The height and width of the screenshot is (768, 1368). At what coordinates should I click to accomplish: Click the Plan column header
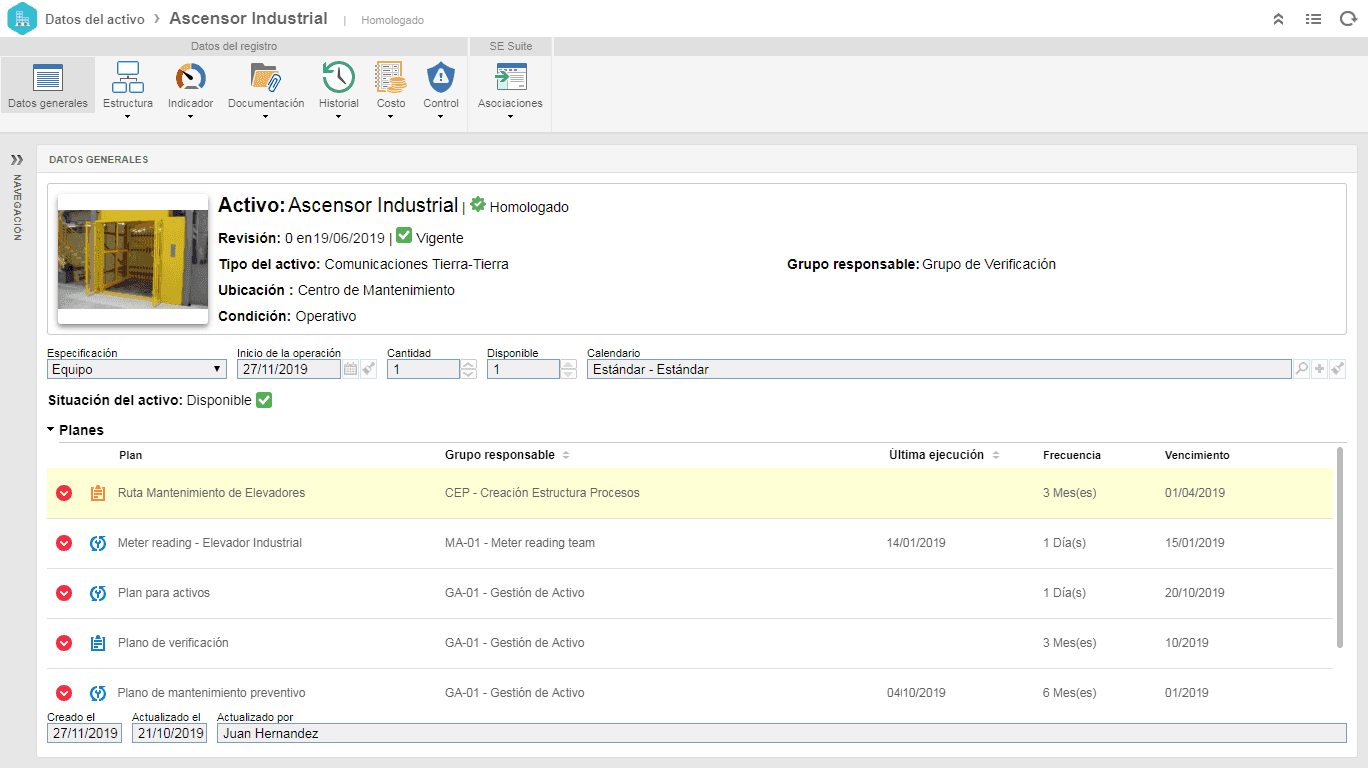130,455
